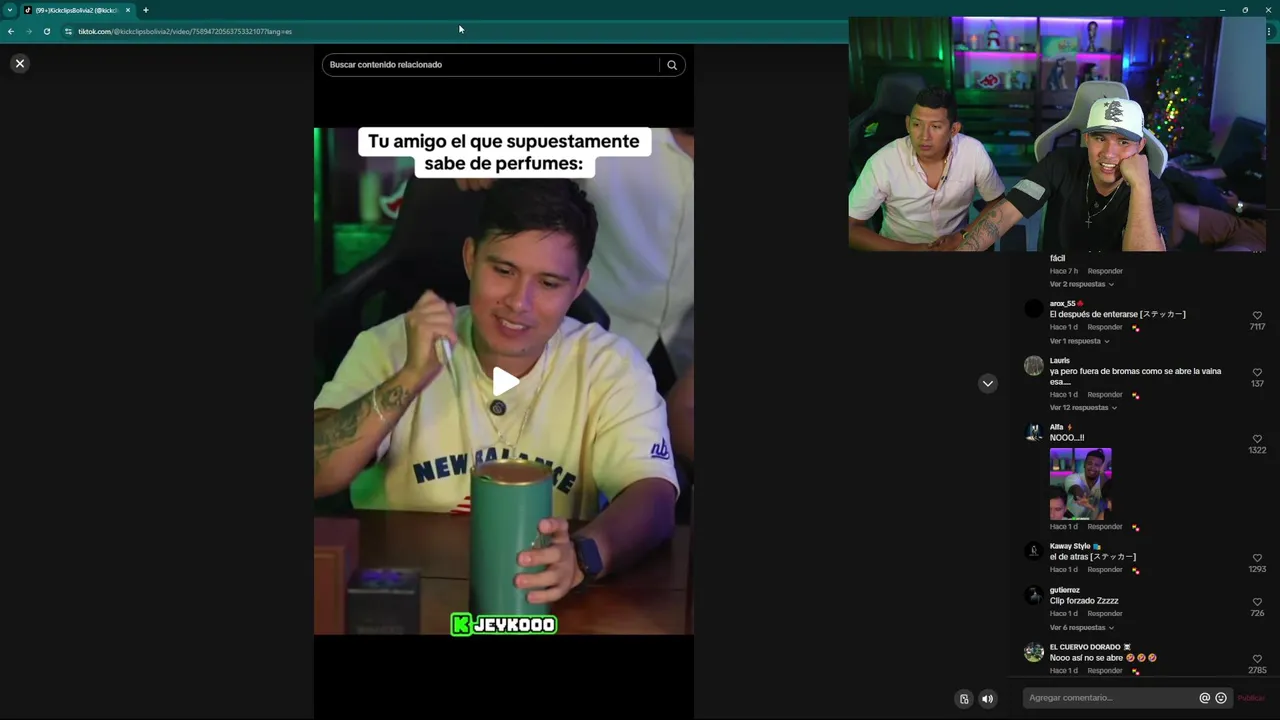Open EL CUERVO DORADO's profile avatar
Viewport: 1280px width, 720px height.
(1034, 653)
